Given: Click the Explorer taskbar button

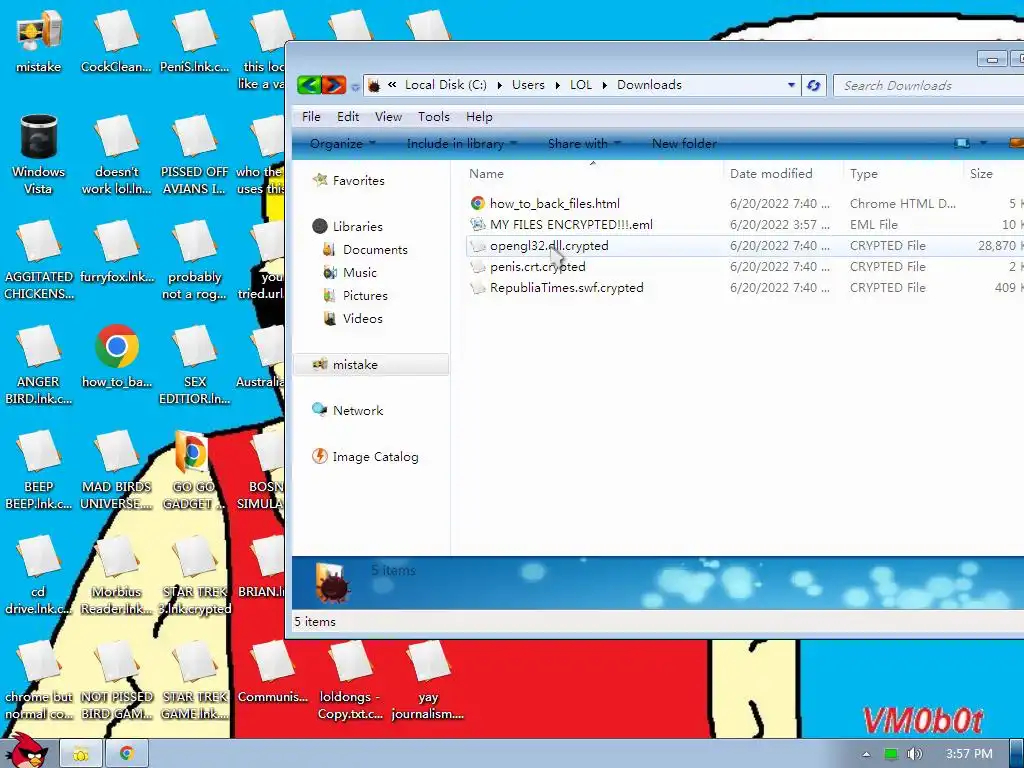Looking at the screenshot, I should click(x=81, y=754).
